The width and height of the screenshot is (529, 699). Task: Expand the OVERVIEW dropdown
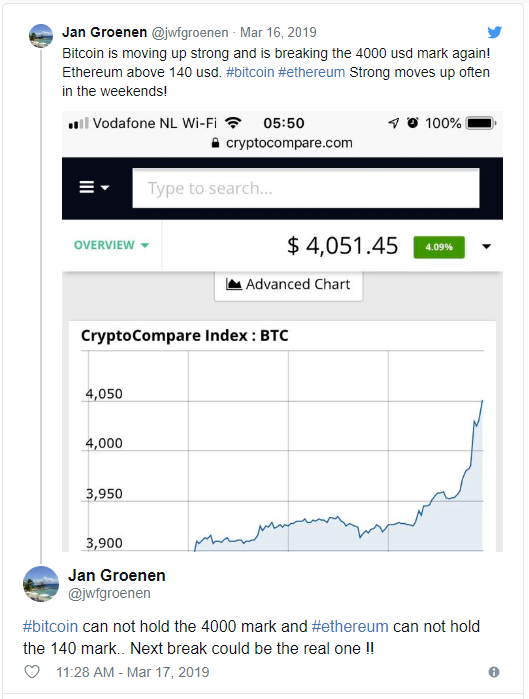click(111, 245)
